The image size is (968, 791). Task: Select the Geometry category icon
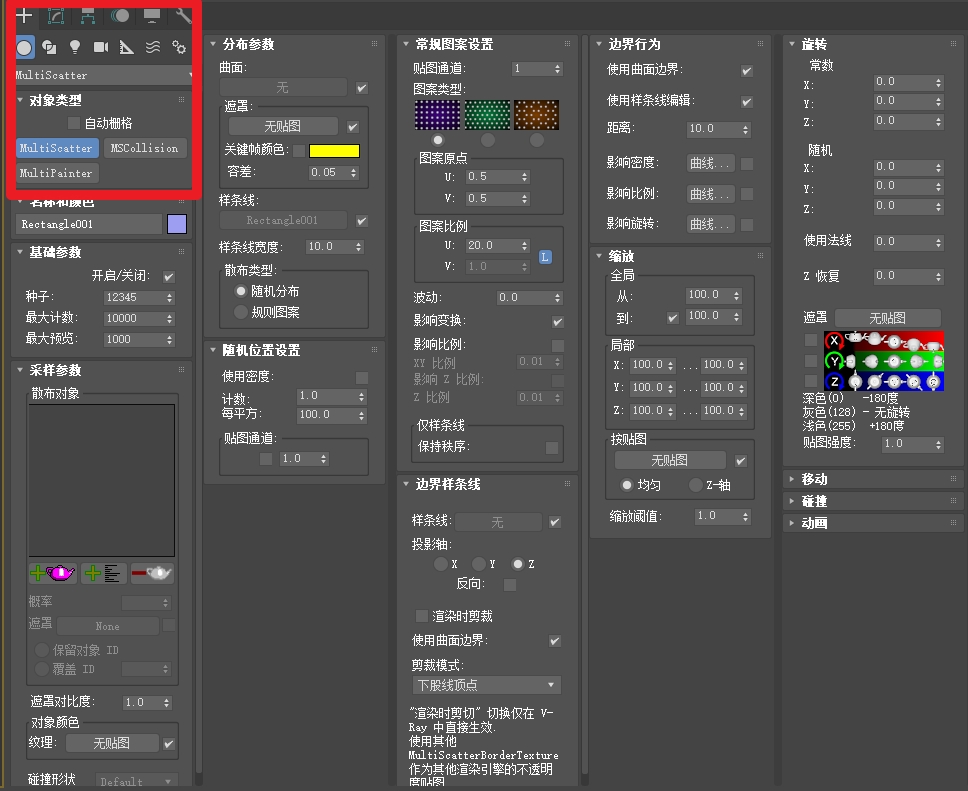(x=24, y=47)
